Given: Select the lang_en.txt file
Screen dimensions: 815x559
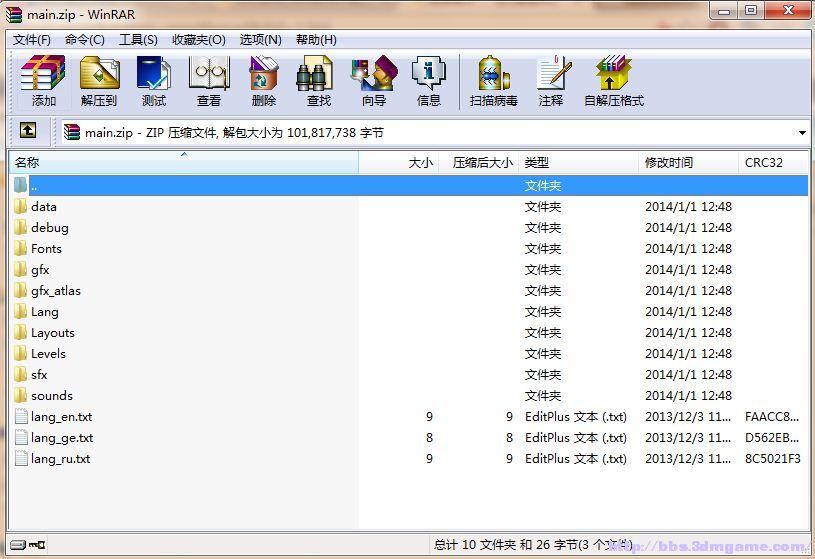Looking at the screenshot, I should (x=61, y=417).
